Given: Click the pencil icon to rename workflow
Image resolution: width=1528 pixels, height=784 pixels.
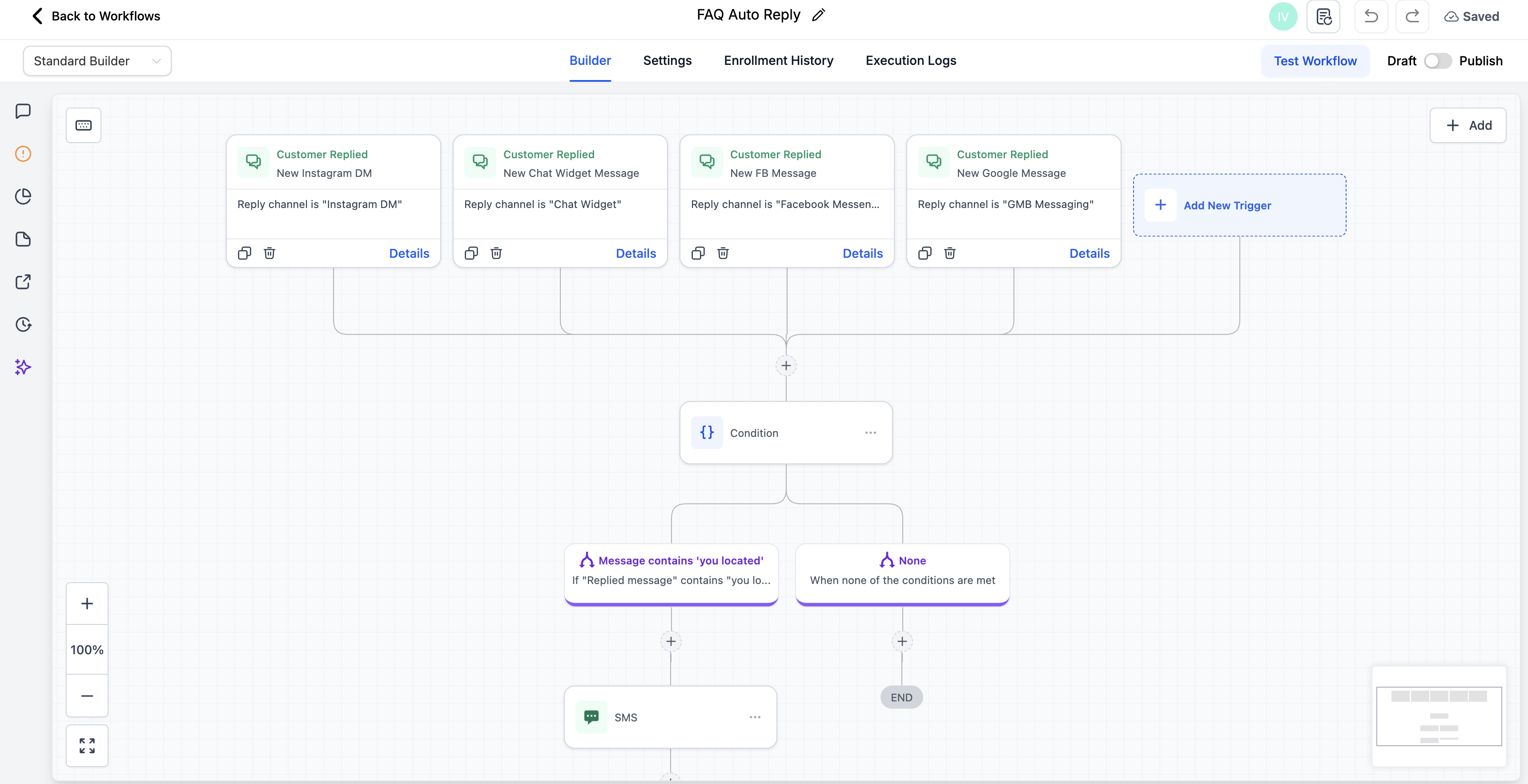Looking at the screenshot, I should point(819,16).
